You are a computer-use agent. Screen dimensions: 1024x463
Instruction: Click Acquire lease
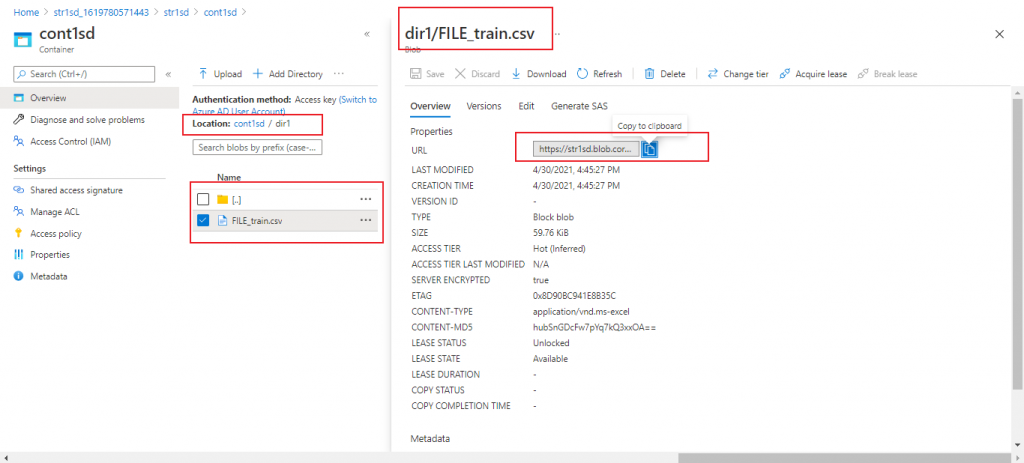[x=813, y=74]
